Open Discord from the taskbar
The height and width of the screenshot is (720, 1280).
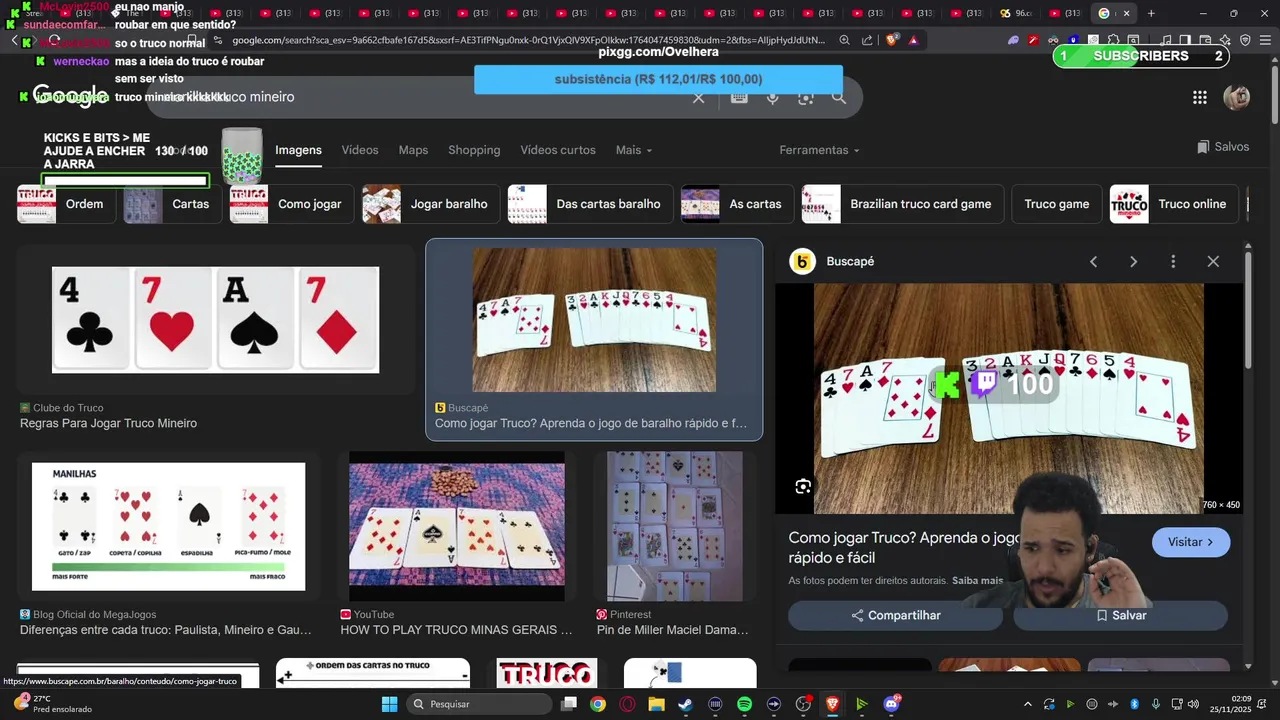tap(891, 704)
